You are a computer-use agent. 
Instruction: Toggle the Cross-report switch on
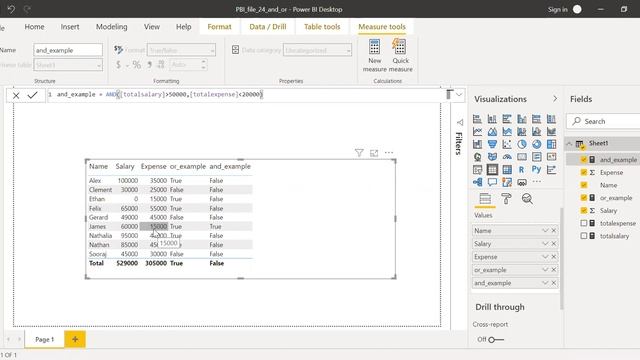pos(496,340)
